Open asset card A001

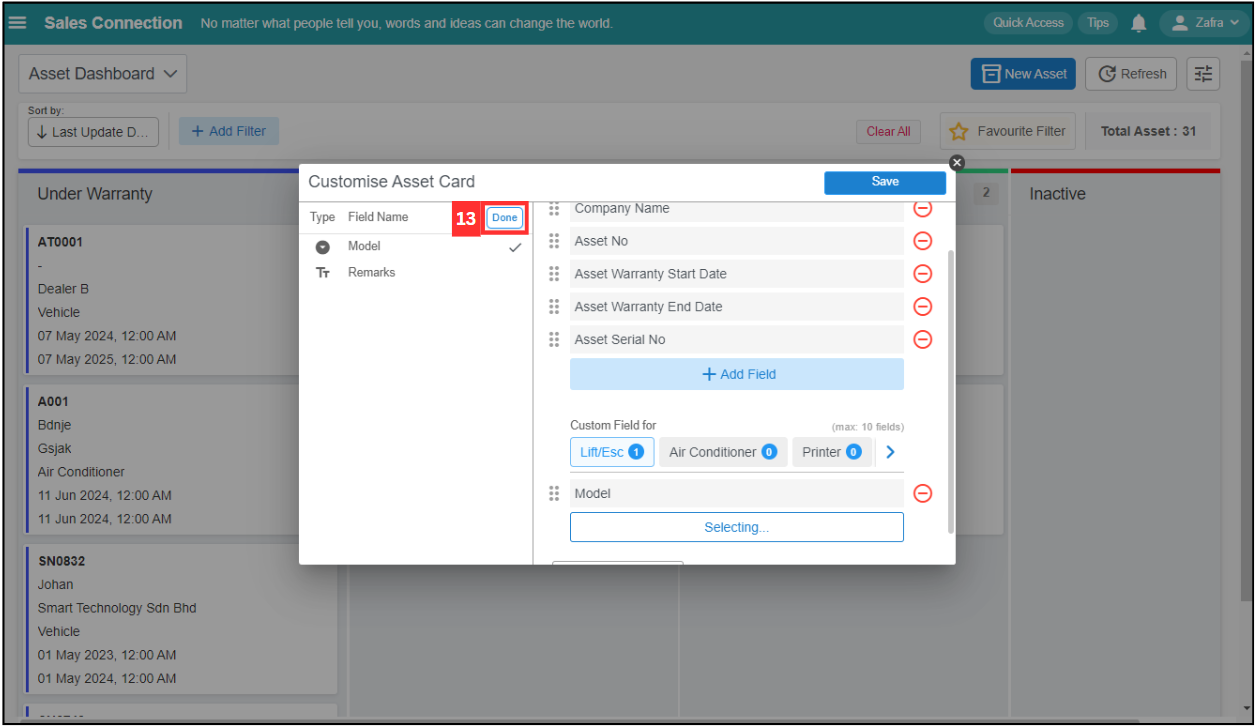tap(181, 460)
